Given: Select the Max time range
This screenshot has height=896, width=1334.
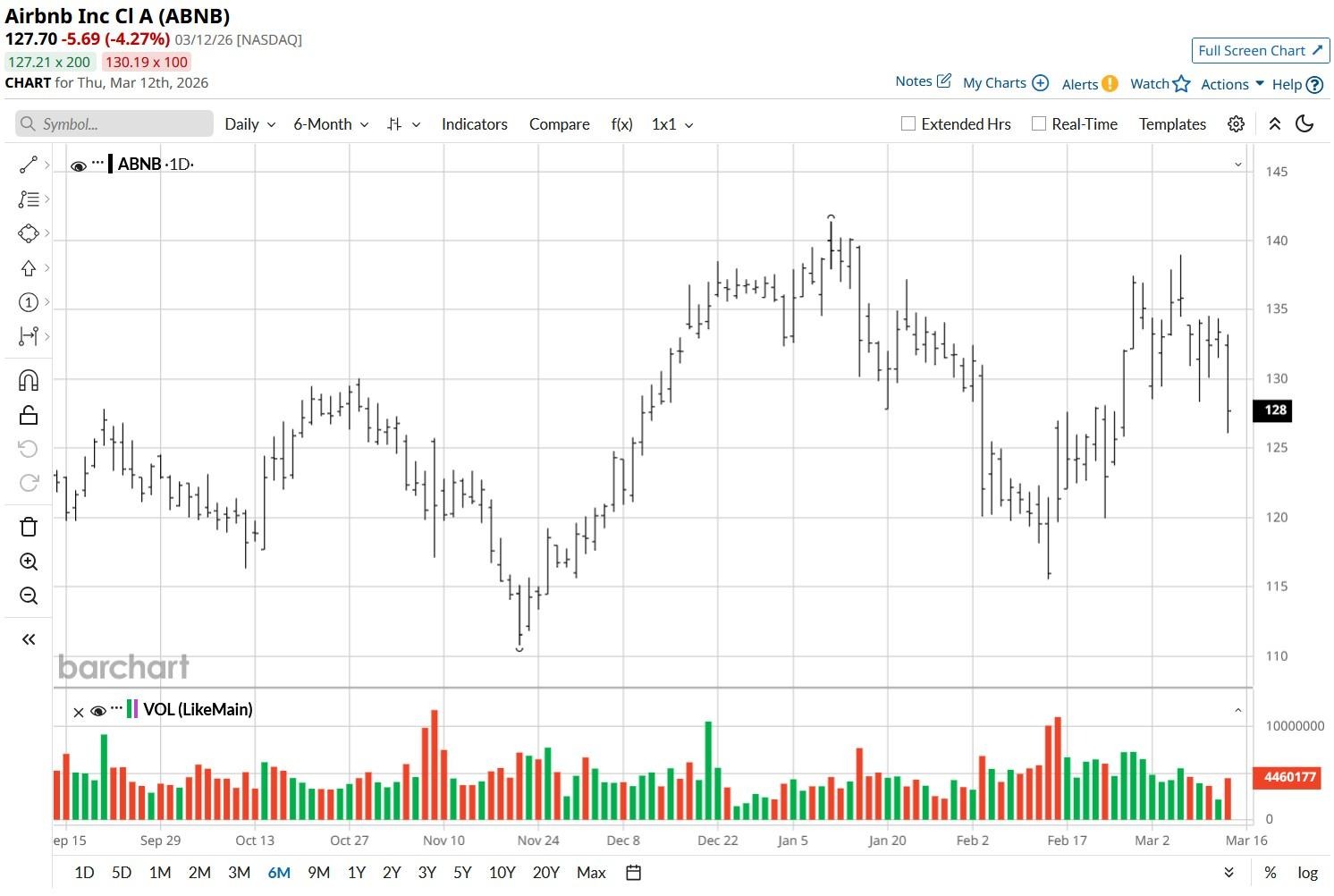Looking at the screenshot, I should click(591, 873).
